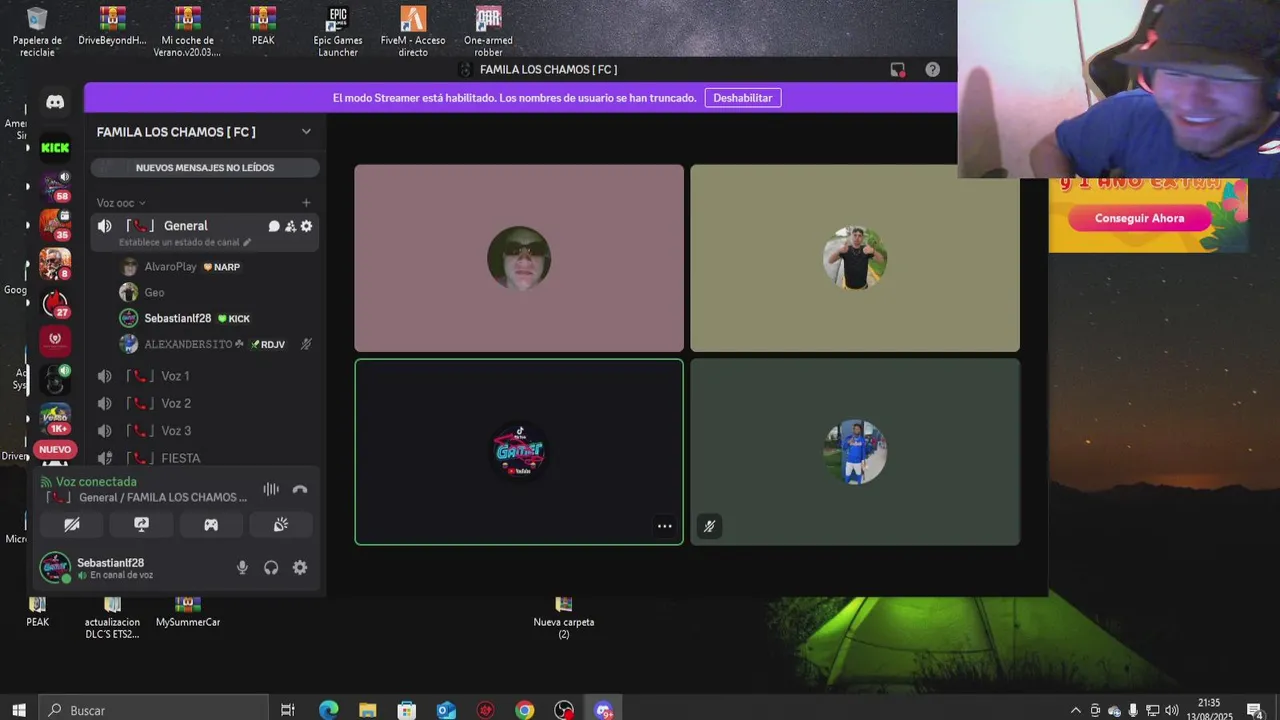Open Windows notification center

(x=1255, y=710)
